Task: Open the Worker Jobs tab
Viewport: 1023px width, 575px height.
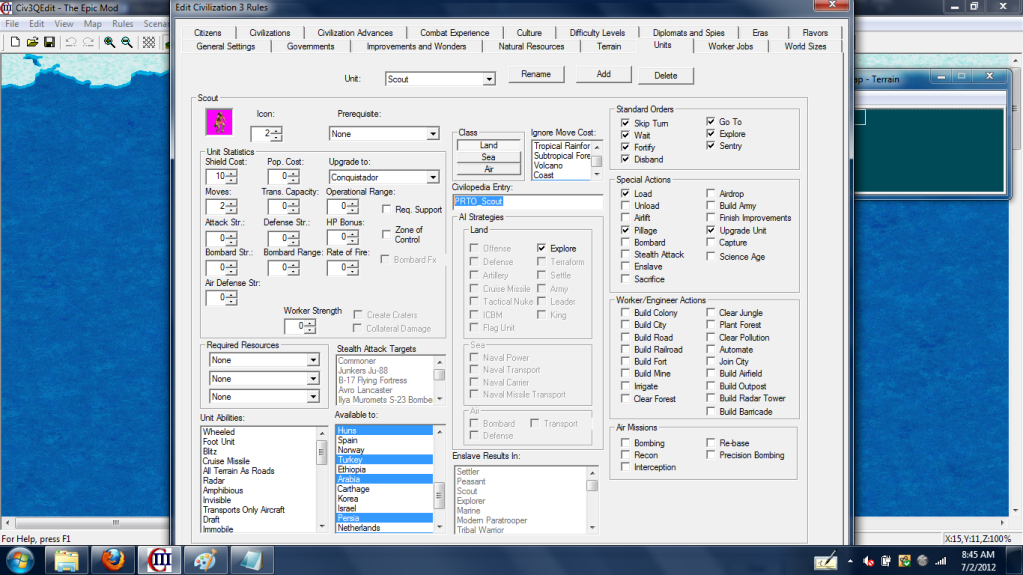Action: (x=731, y=46)
